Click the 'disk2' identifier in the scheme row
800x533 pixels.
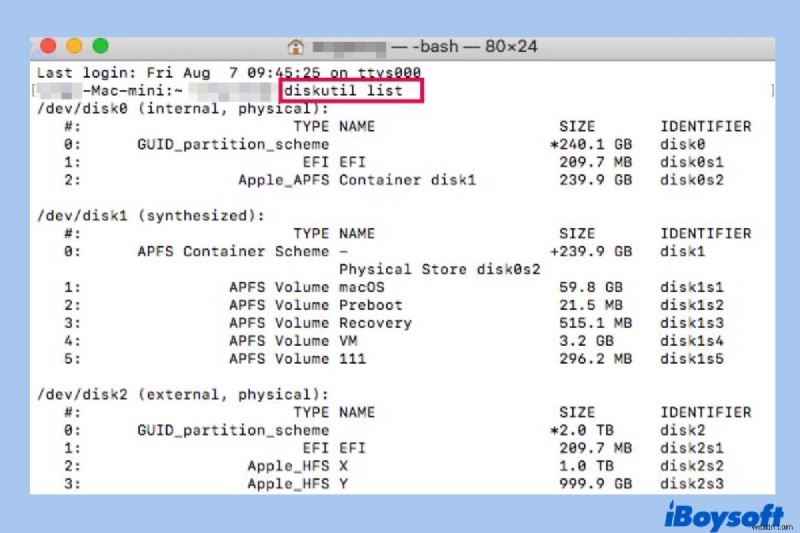(682, 430)
